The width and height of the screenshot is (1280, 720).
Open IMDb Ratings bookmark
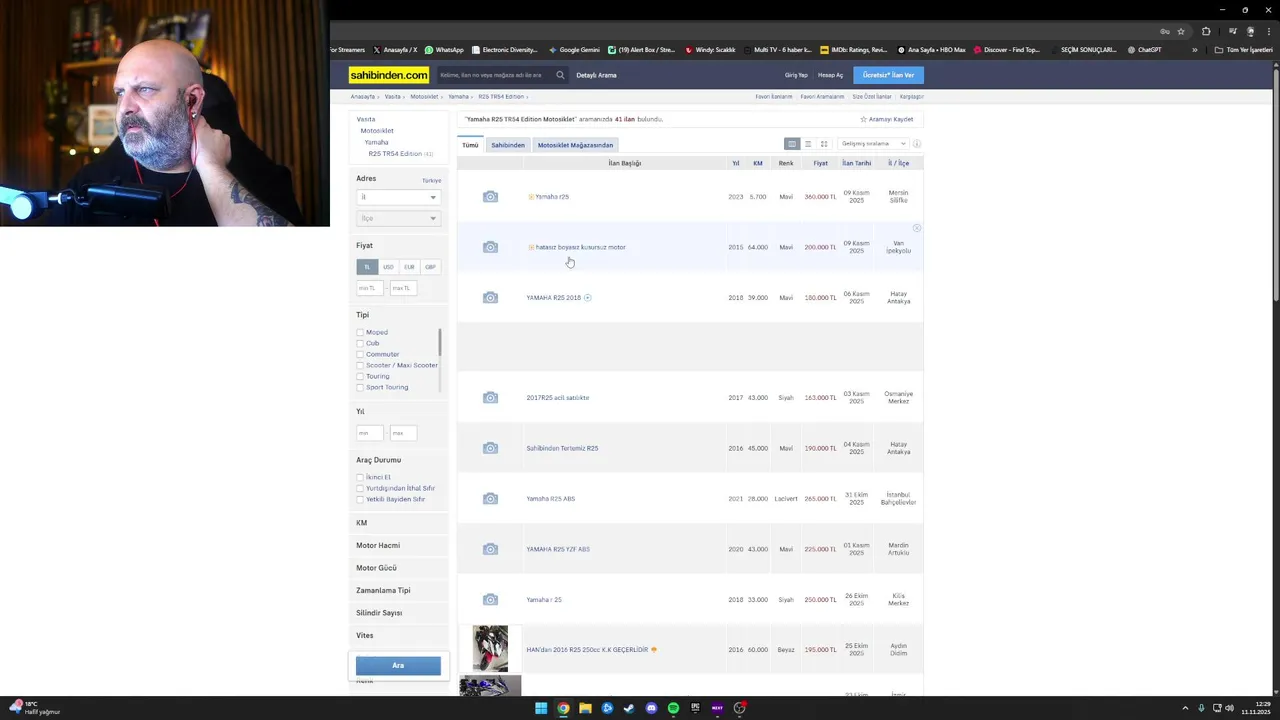(x=853, y=50)
